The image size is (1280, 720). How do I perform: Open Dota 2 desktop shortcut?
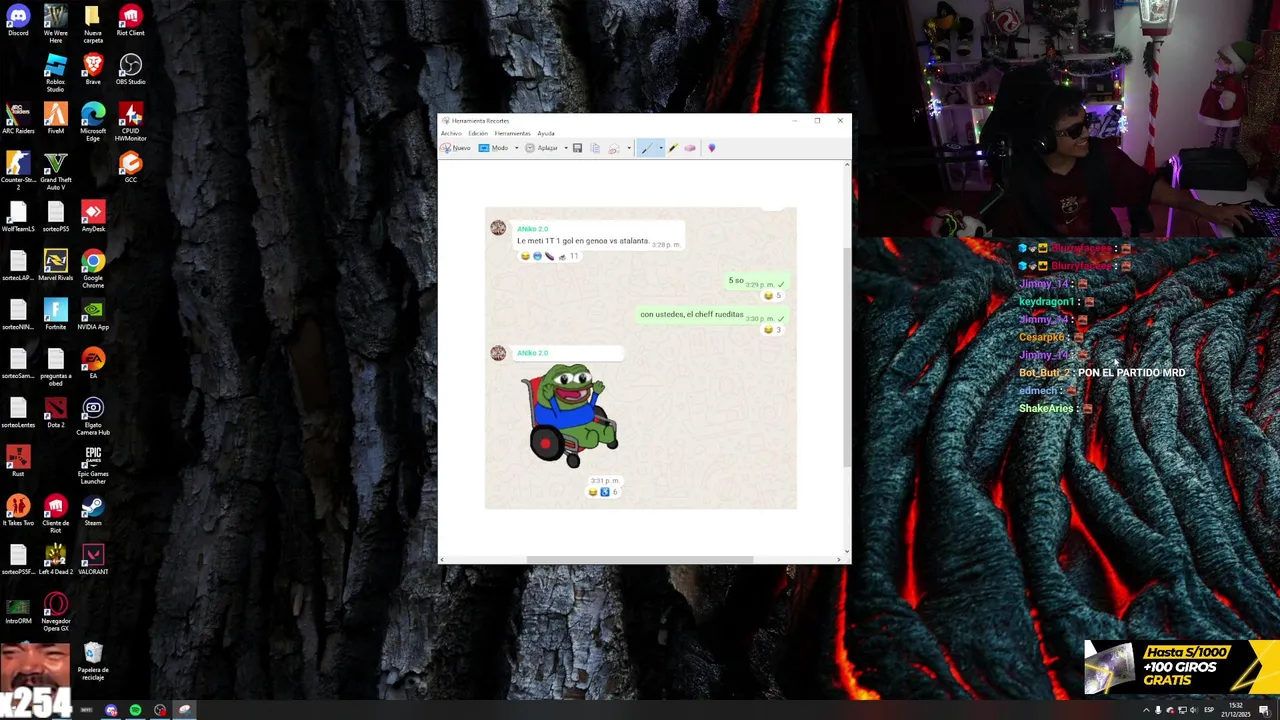pyautogui.click(x=55, y=413)
